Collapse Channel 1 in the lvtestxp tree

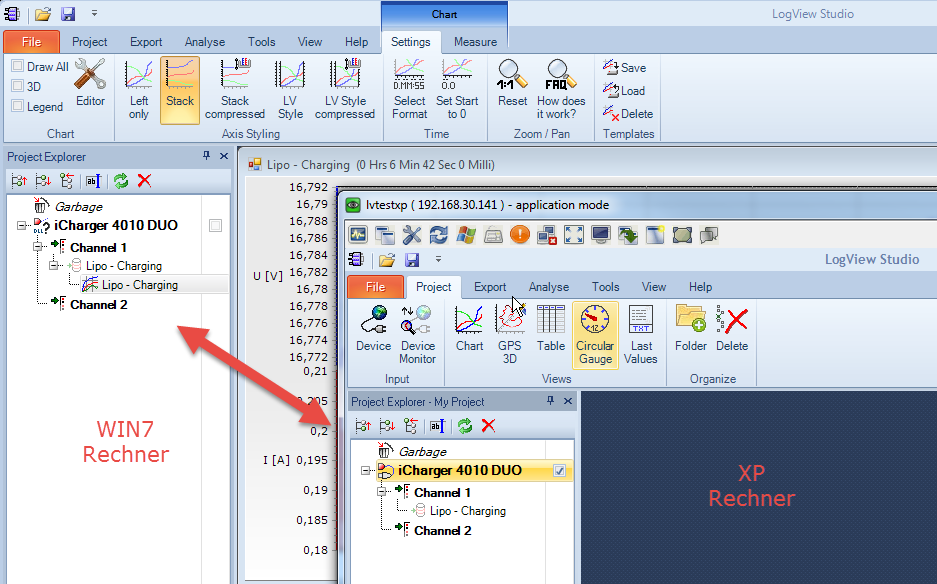pos(381,491)
